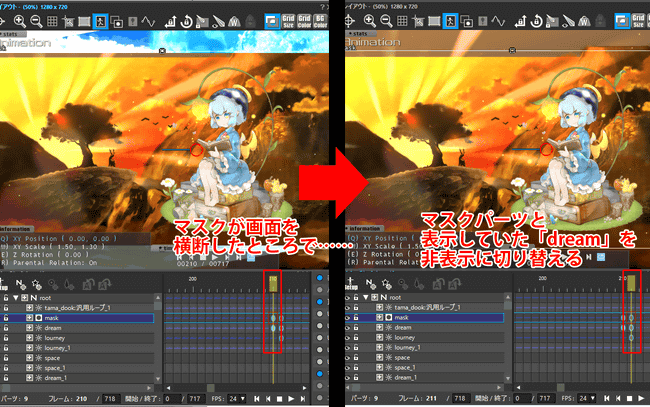This screenshot has width=650, height=407.
Task: Click the N gear icon in right timeline toolbar
Action: coord(370,284)
